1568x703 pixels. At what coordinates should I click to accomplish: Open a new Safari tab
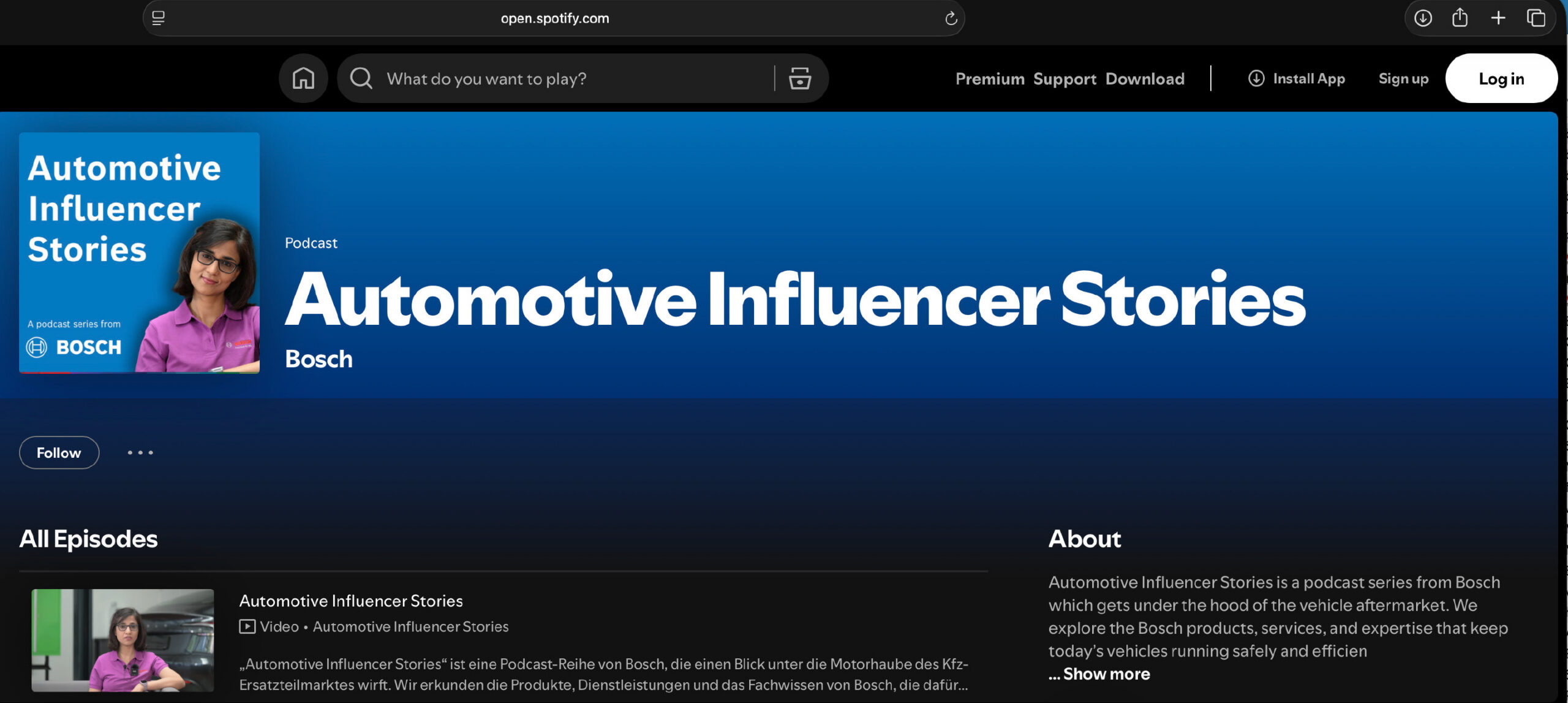1498,18
